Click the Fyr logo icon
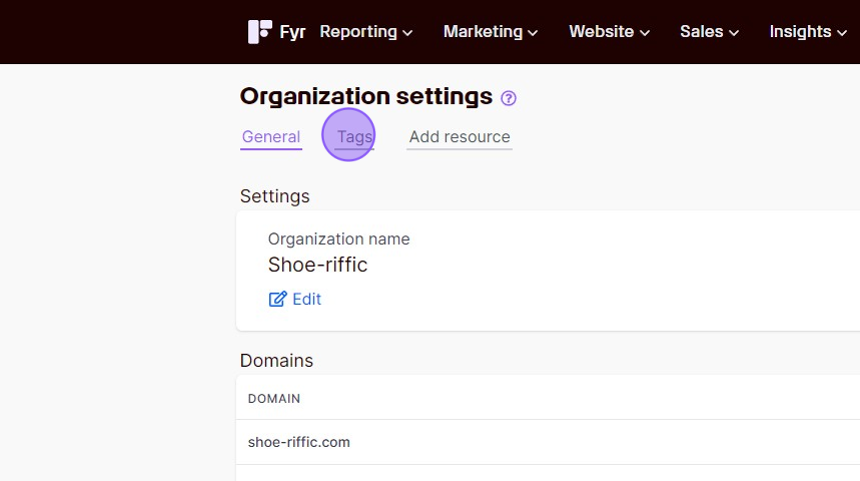Screen dimensions: 860x481 pyautogui.click(x=259, y=32)
